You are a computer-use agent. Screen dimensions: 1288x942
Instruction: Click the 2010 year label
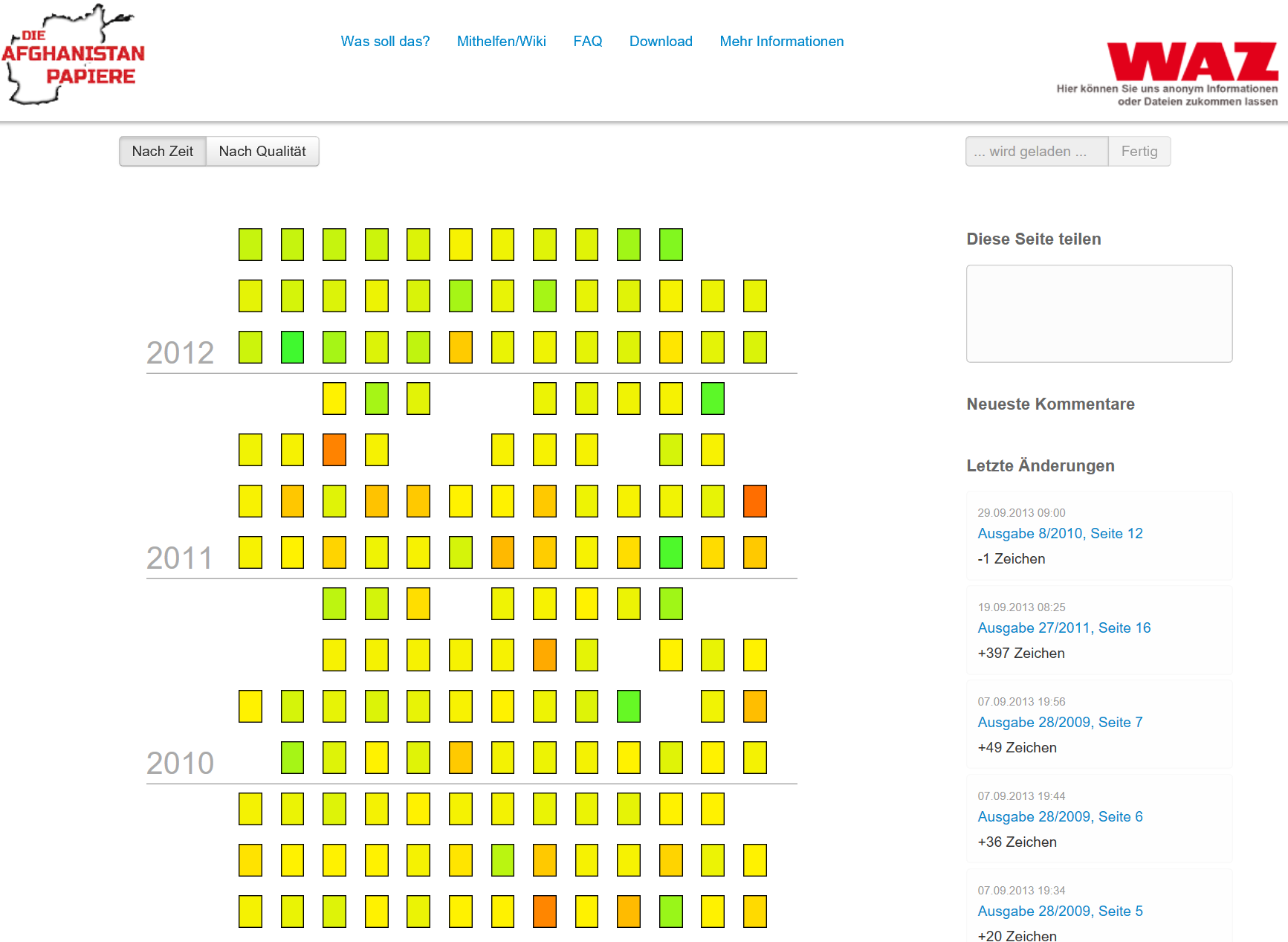coord(180,763)
